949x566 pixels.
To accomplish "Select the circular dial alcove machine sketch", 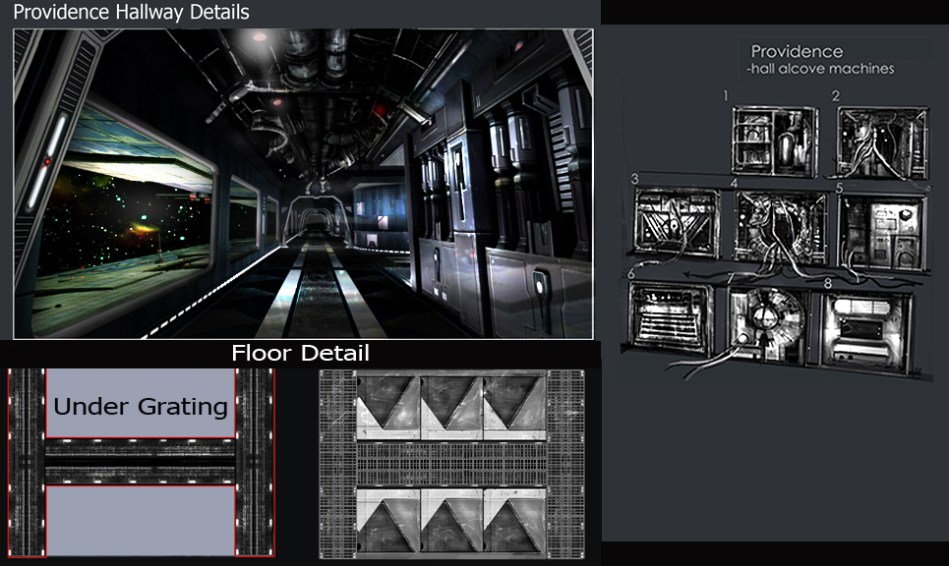I will (x=768, y=324).
